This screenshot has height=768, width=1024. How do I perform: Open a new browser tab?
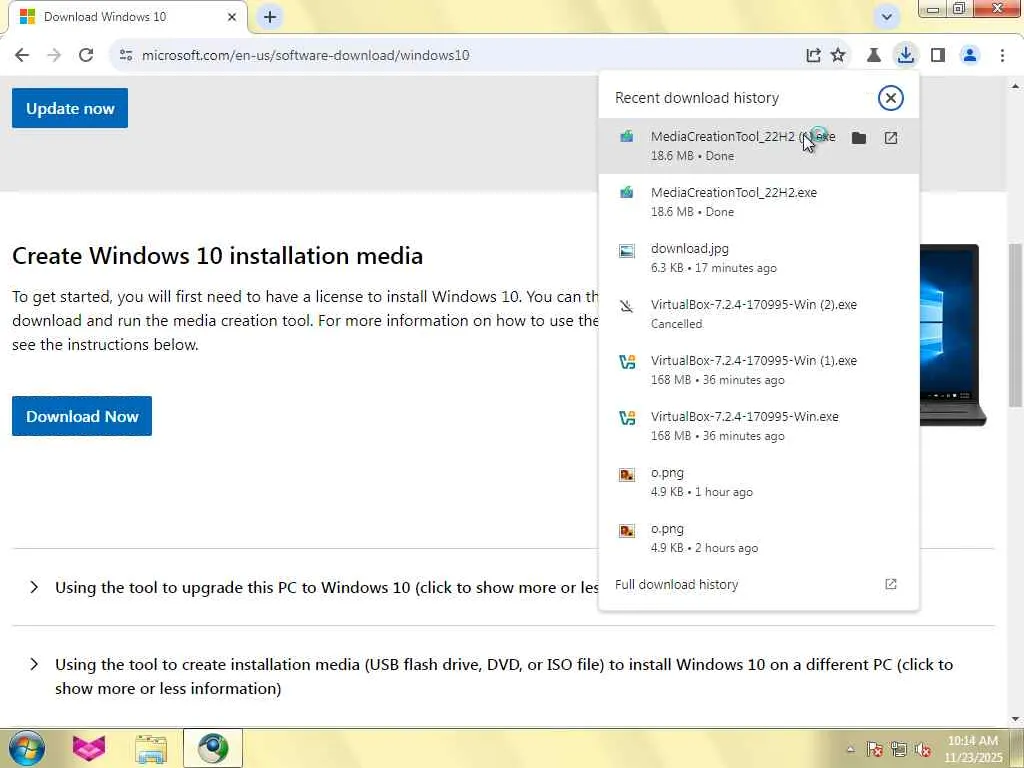(270, 17)
